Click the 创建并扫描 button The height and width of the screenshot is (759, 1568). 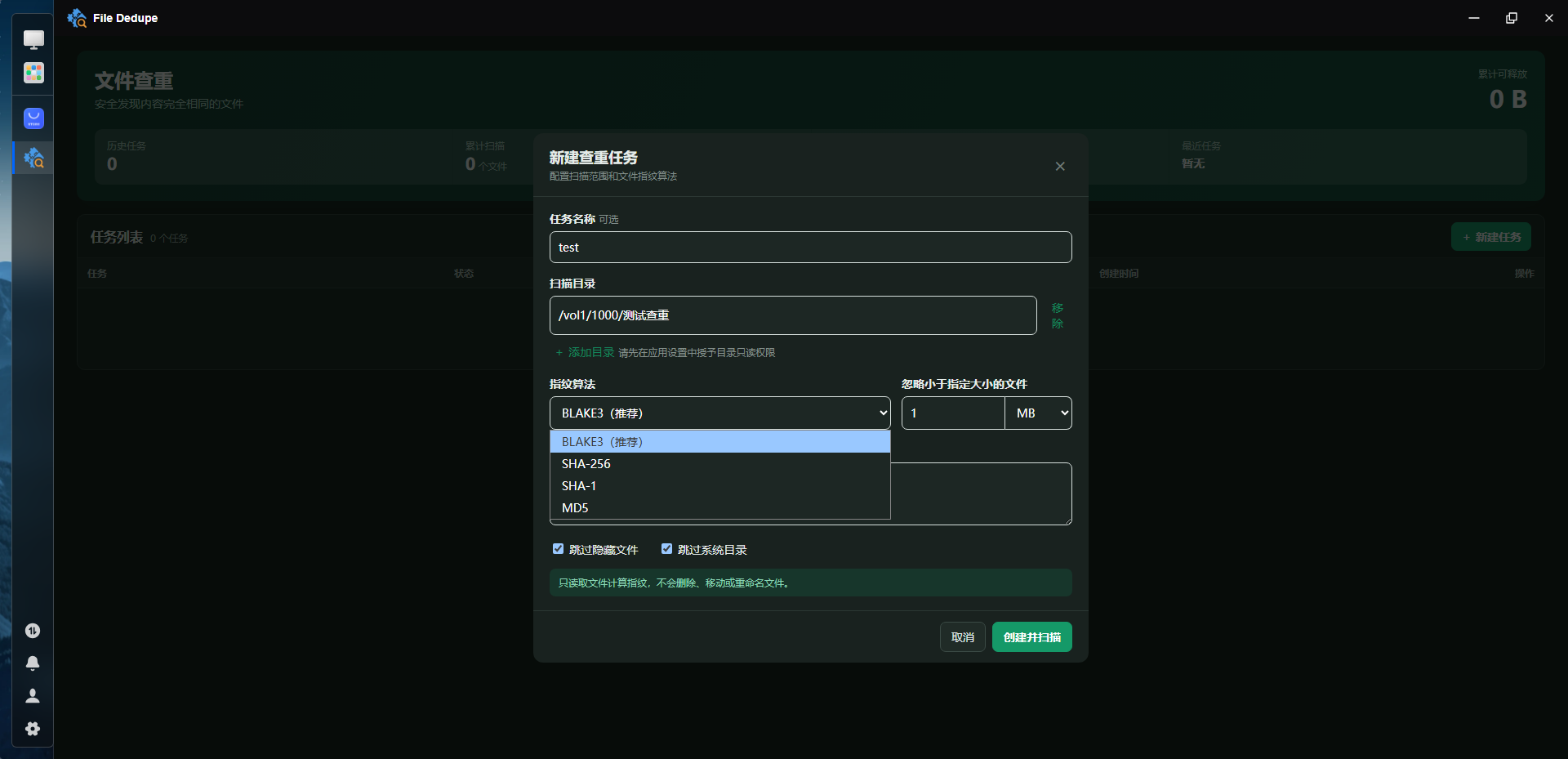tap(1031, 637)
